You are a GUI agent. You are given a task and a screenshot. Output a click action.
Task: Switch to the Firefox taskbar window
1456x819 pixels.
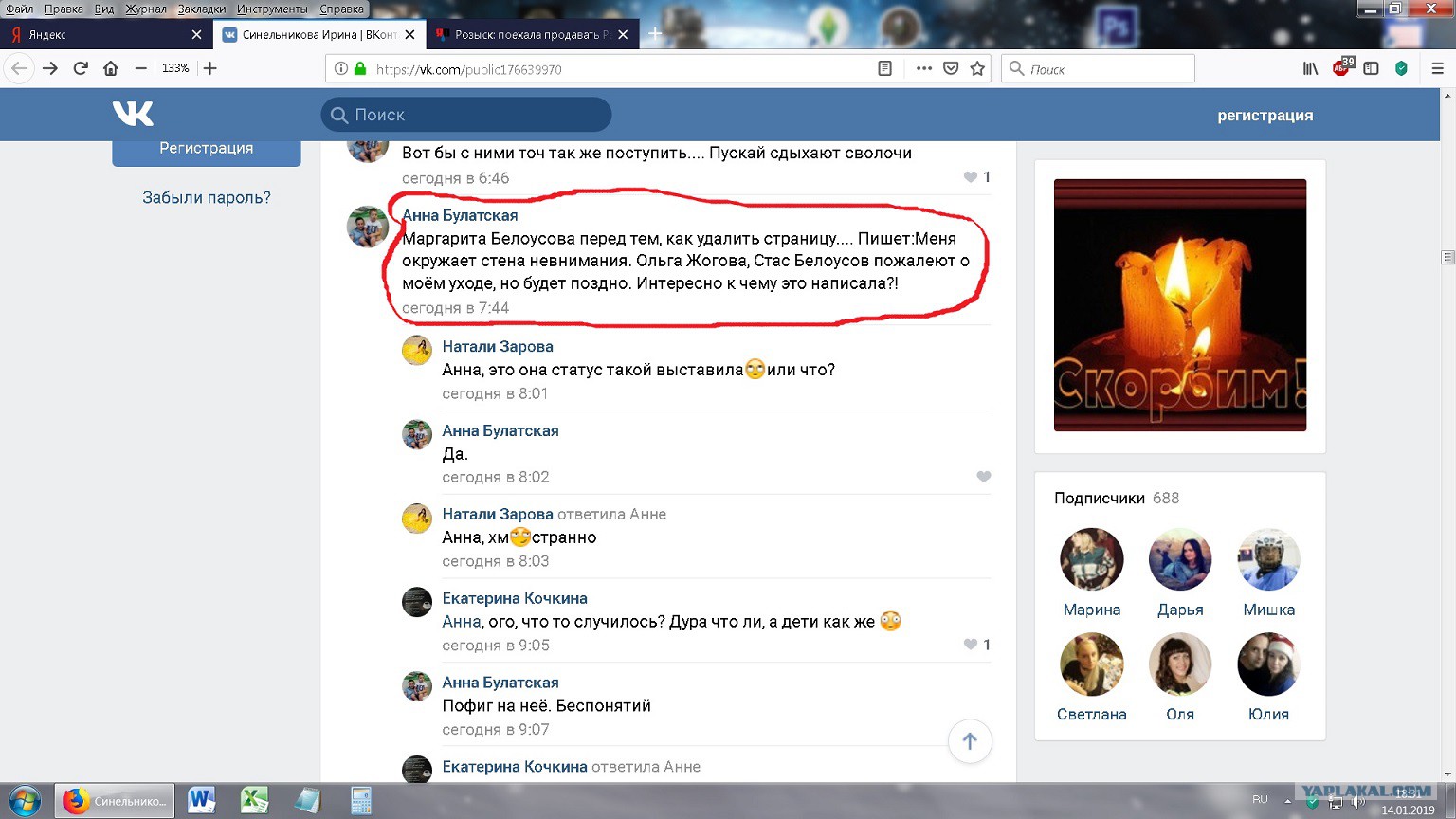pos(115,800)
